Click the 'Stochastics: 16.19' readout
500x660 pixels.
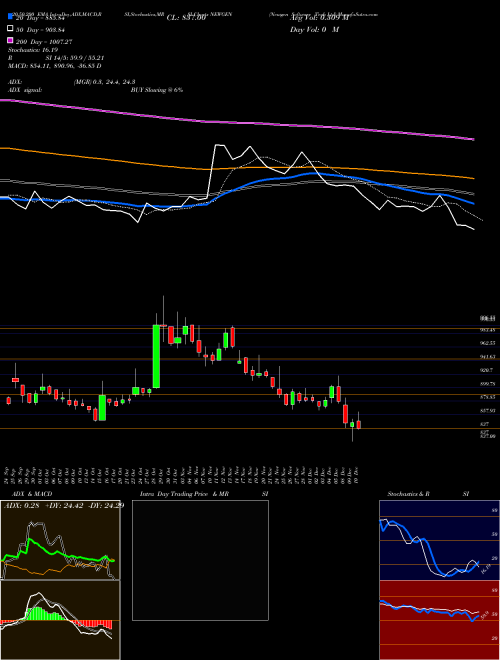[33, 50]
